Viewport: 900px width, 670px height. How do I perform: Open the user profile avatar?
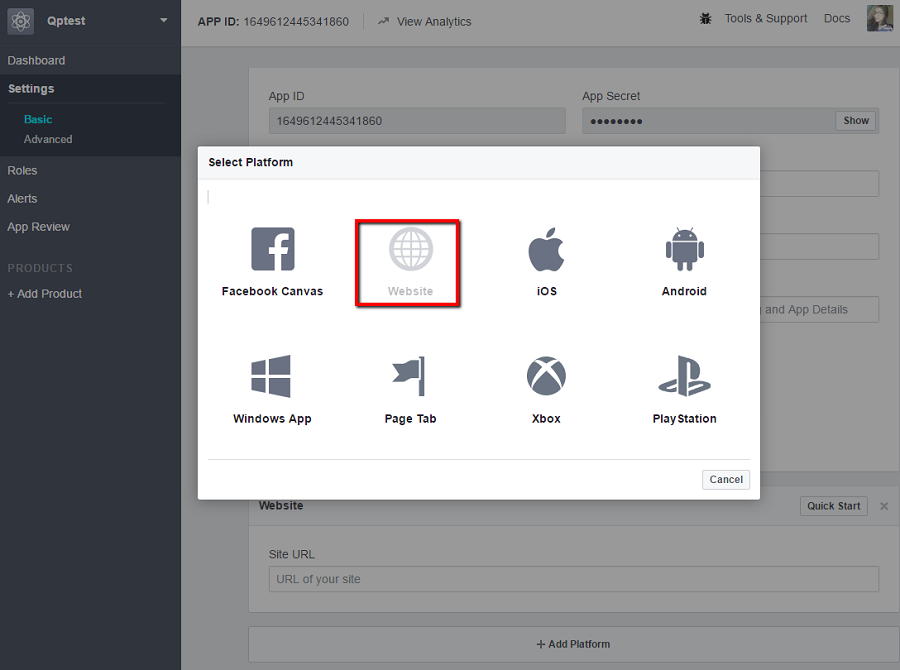[879, 18]
